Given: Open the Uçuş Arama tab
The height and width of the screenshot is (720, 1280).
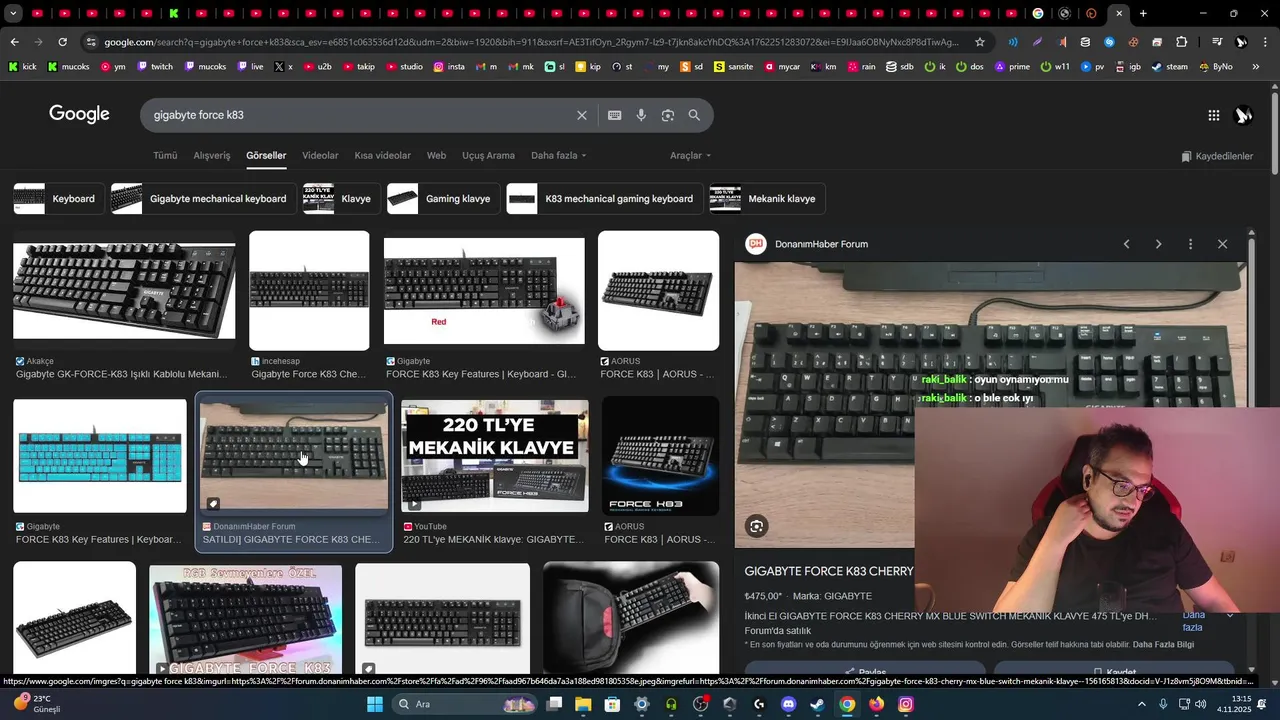Looking at the screenshot, I should 488,156.
